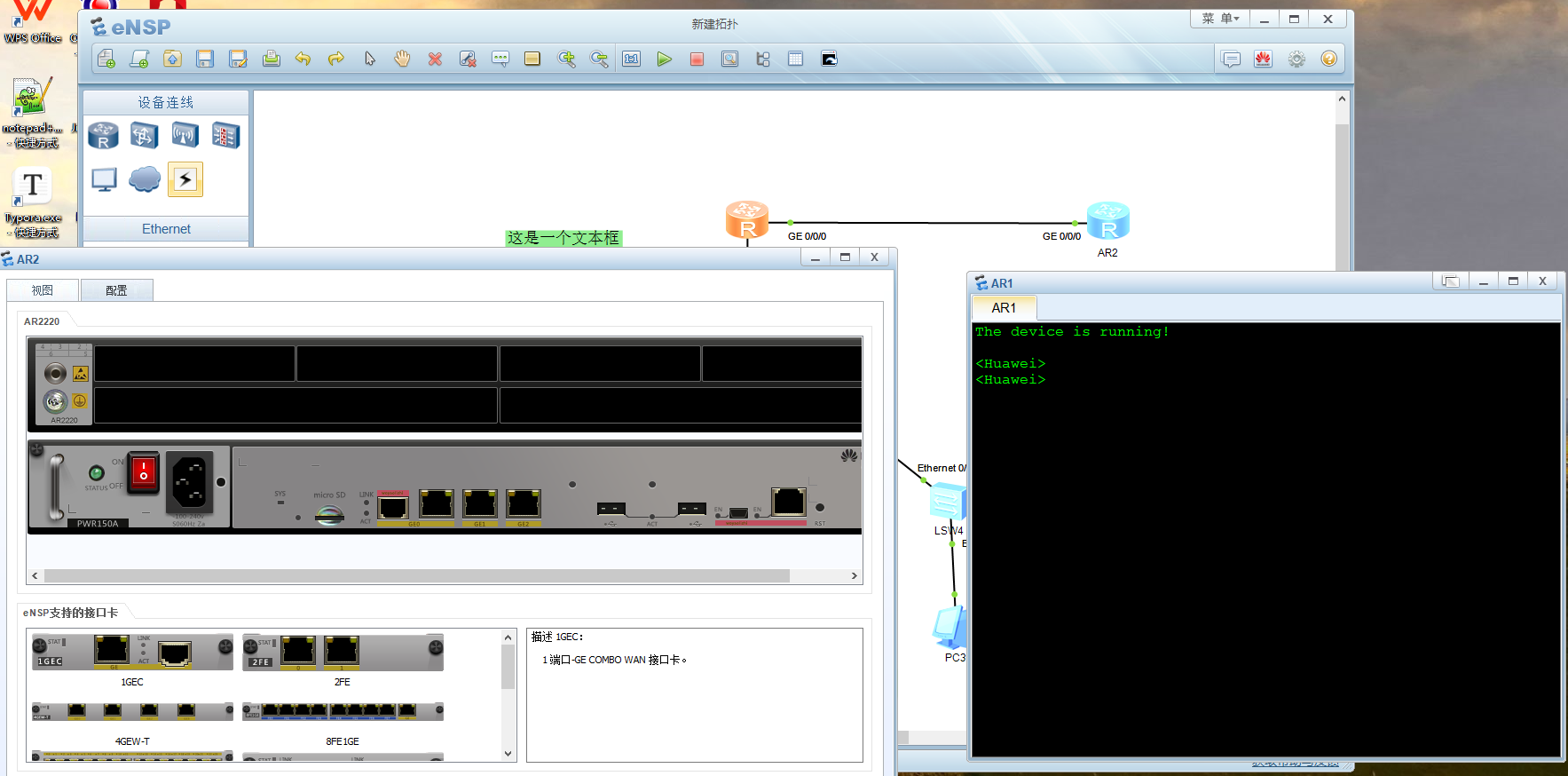Click the PC3 device on canvas
The height and width of the screenshot is (776, 1568).
(949, 626)
